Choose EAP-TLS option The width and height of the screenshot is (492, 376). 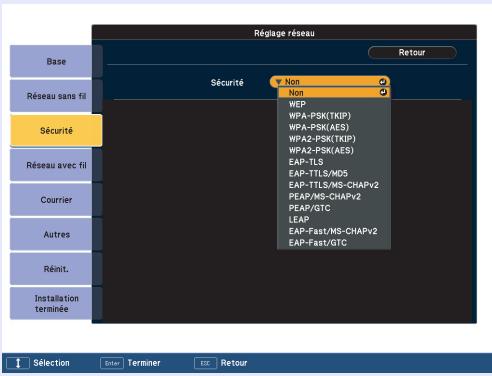[x=334, y=162]
